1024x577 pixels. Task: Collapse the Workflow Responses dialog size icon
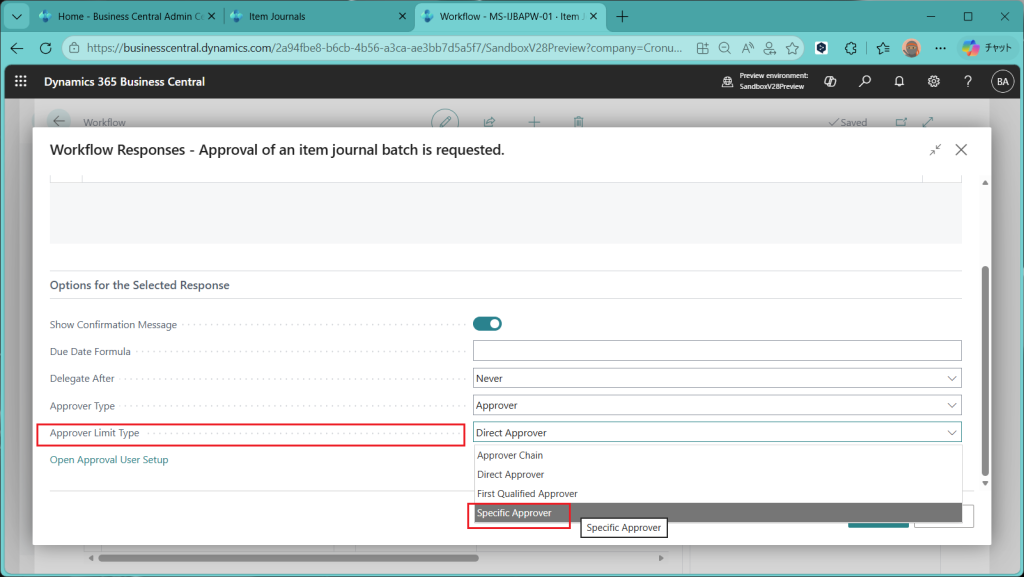tap(934, 150)
